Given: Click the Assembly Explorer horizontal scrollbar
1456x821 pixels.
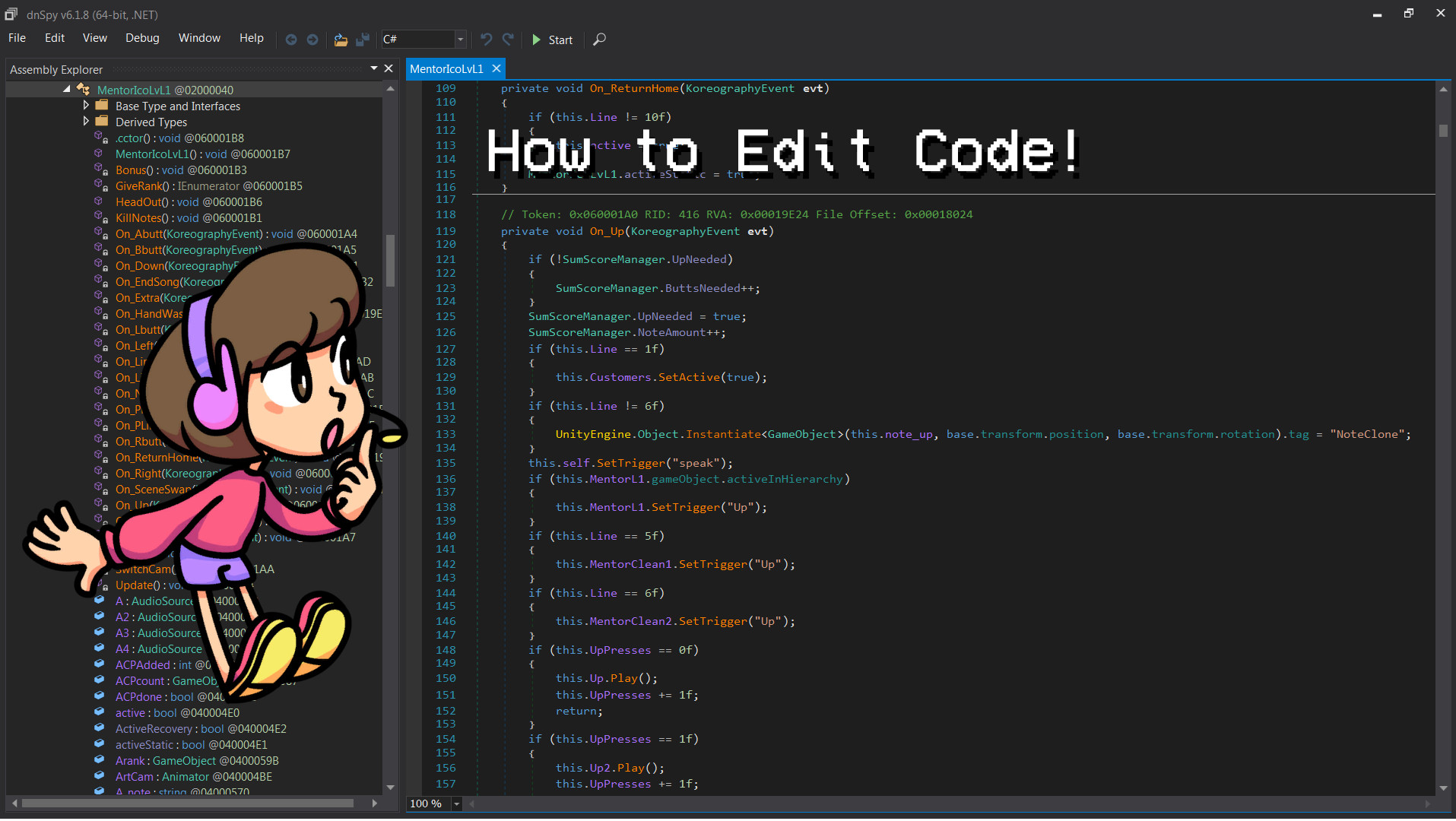Looking at the screenshot, I should (187, 803).
